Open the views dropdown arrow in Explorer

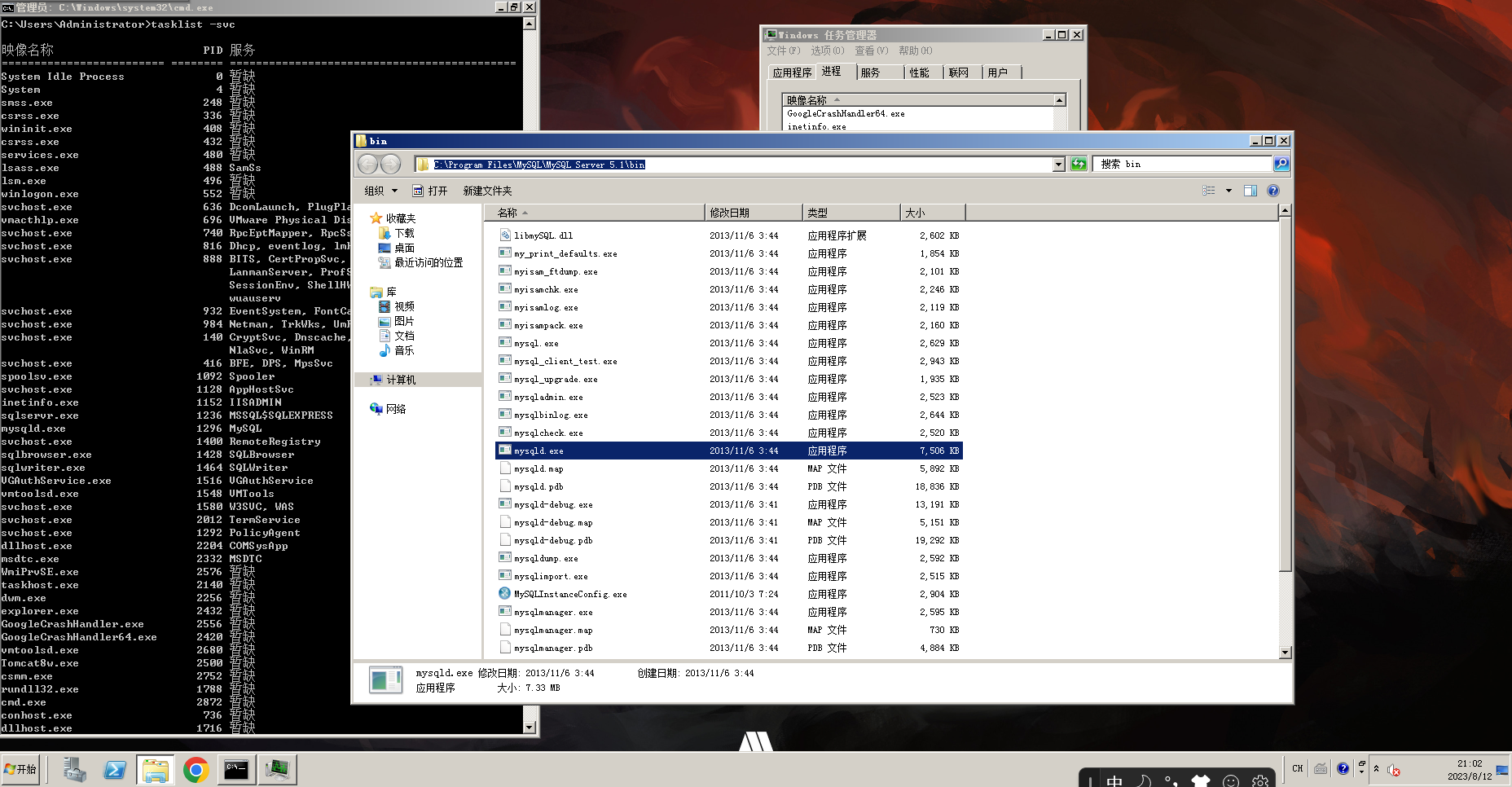[x=1228, y=191]
